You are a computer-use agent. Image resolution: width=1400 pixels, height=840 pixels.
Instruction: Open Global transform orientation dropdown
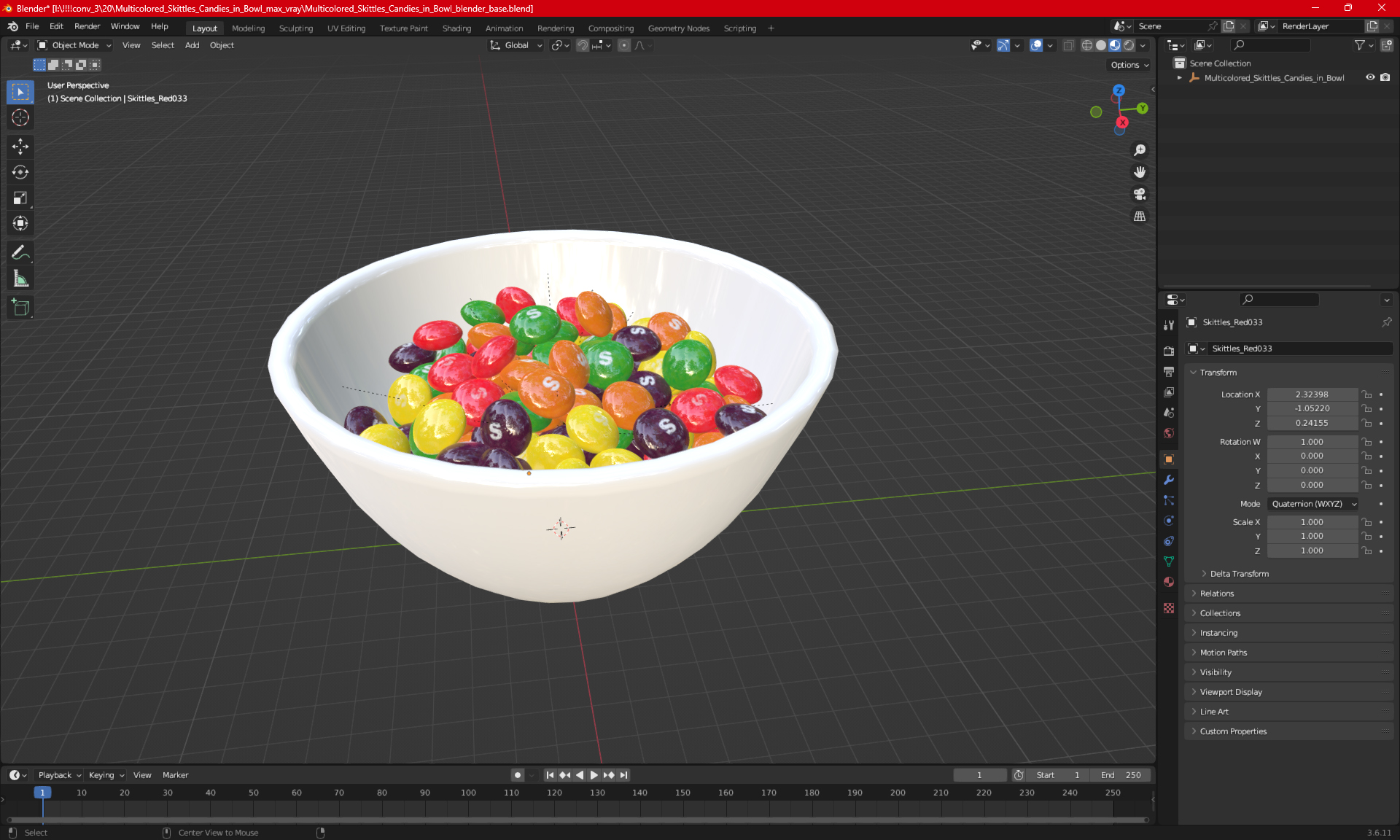(516, 45)
